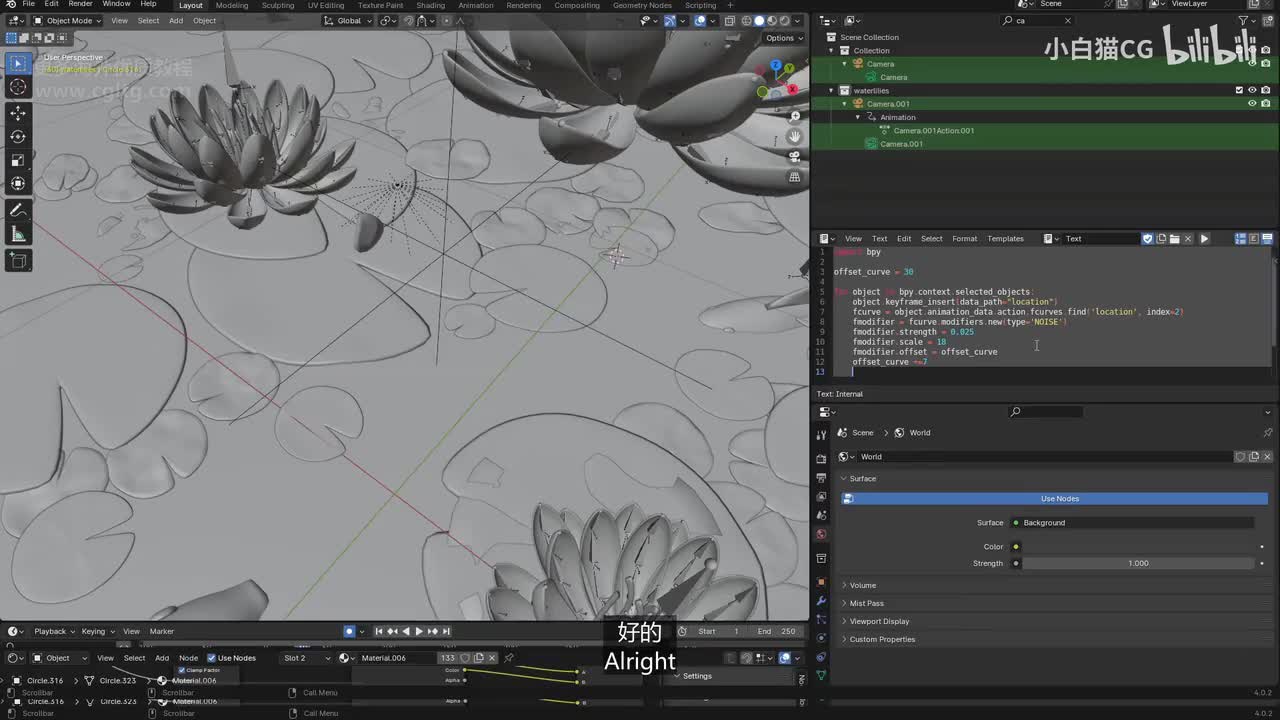The width and height of the screenshot is (1280, 720).
Task: Select the Select Box tool
Action: (18, 64)
